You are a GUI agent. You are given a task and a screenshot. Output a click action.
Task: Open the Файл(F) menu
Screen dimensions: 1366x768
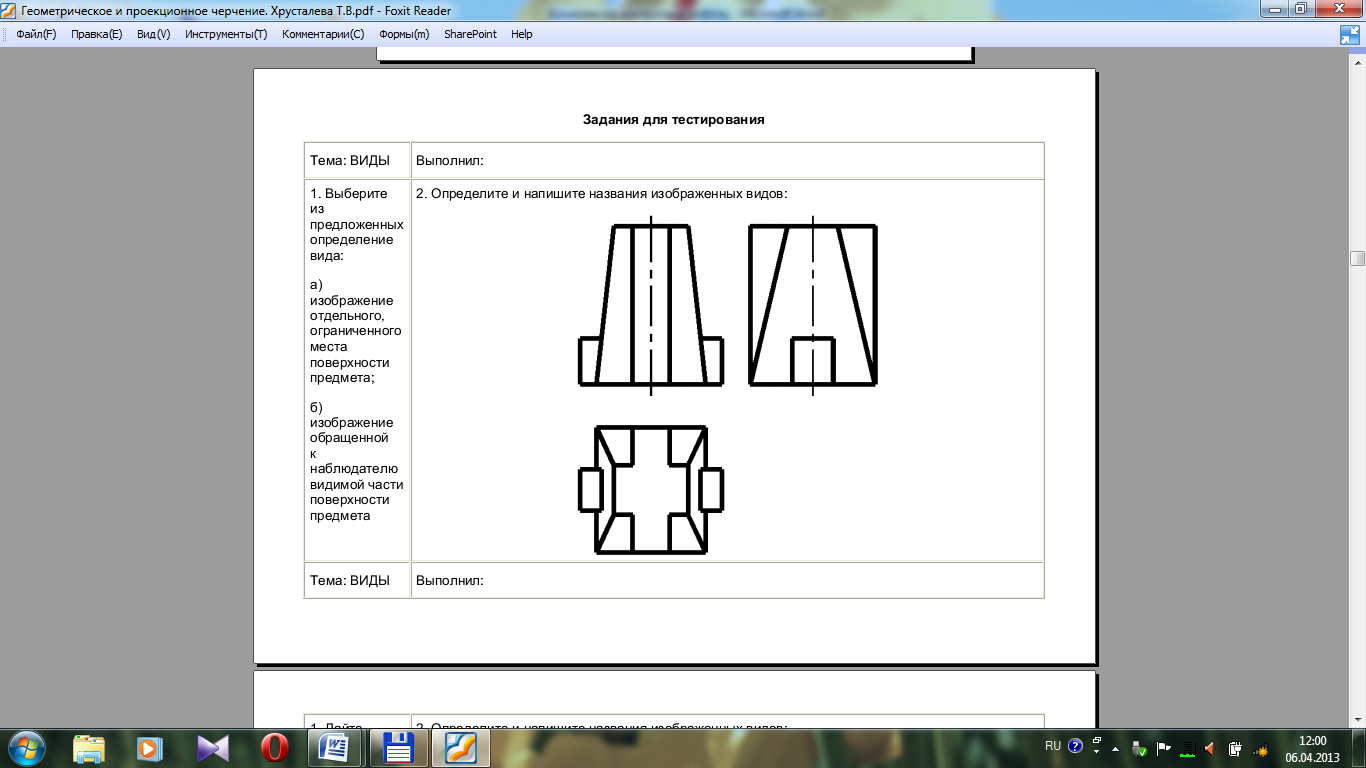tap(36, 34)
